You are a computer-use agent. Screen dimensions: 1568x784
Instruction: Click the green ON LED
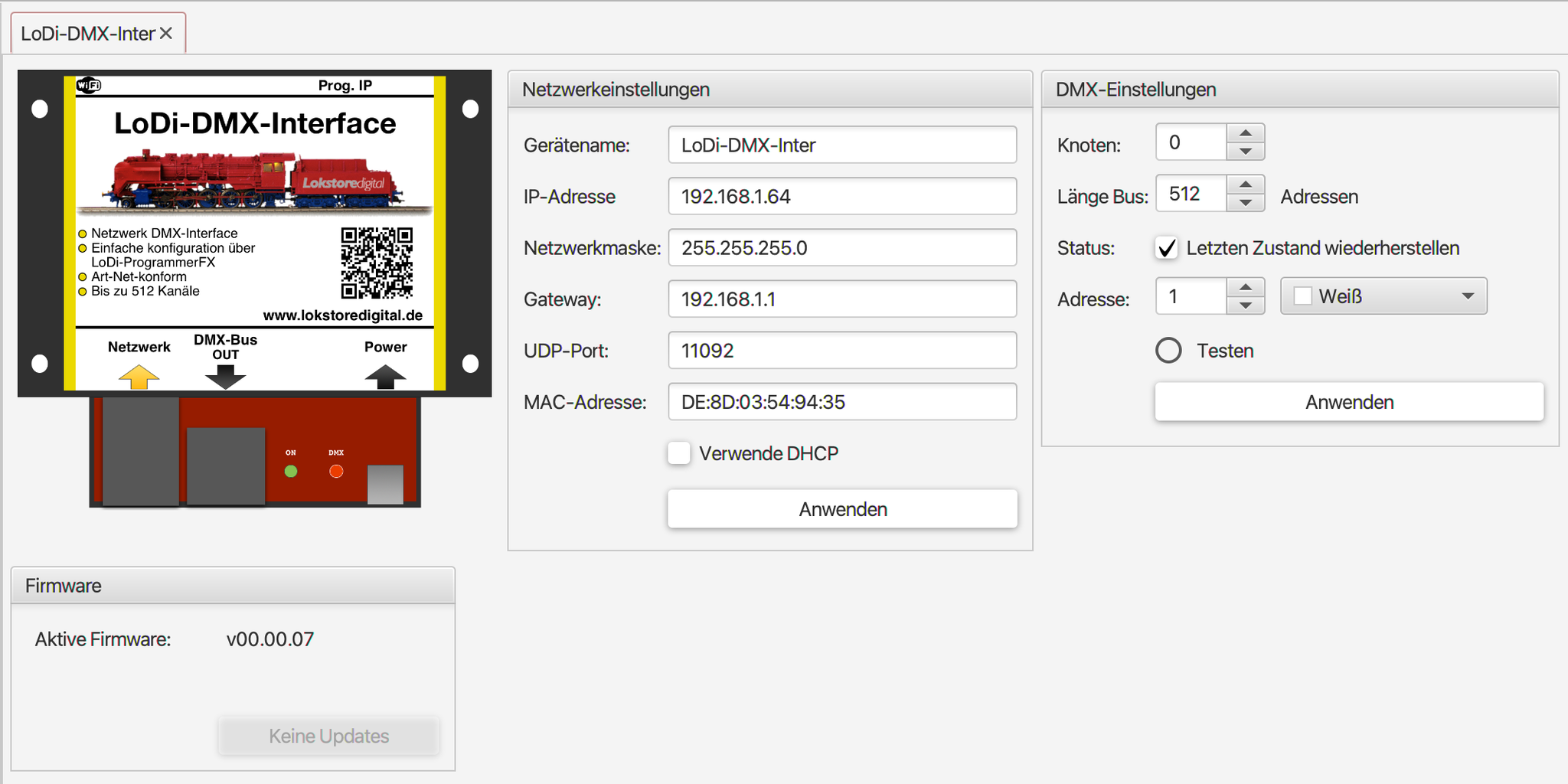pyautogui.click(x=291, y=472)
